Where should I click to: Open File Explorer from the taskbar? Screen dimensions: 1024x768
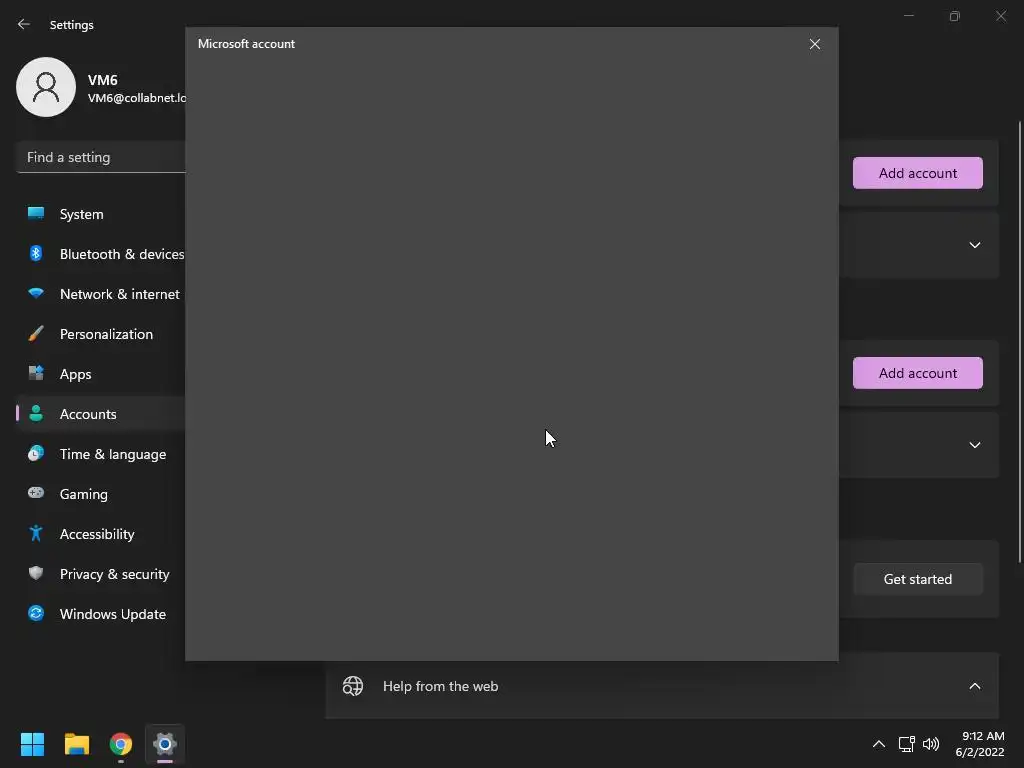[76, 744]
